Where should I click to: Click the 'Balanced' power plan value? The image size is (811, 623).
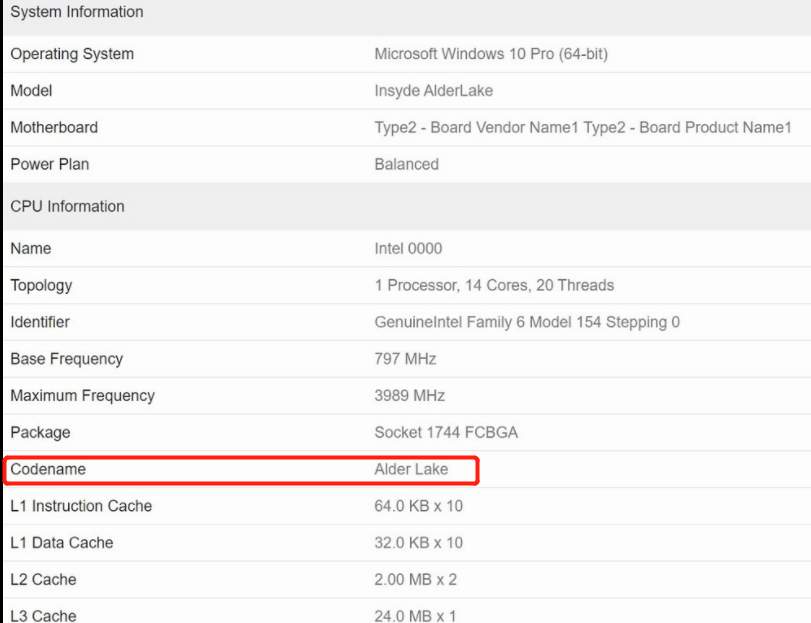pos(407,164)
